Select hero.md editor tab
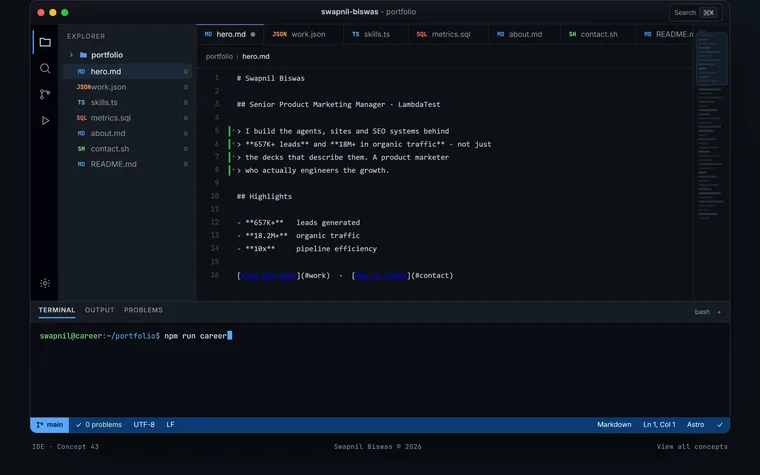The height and width of the screenshot is (475, 760). 230,34
